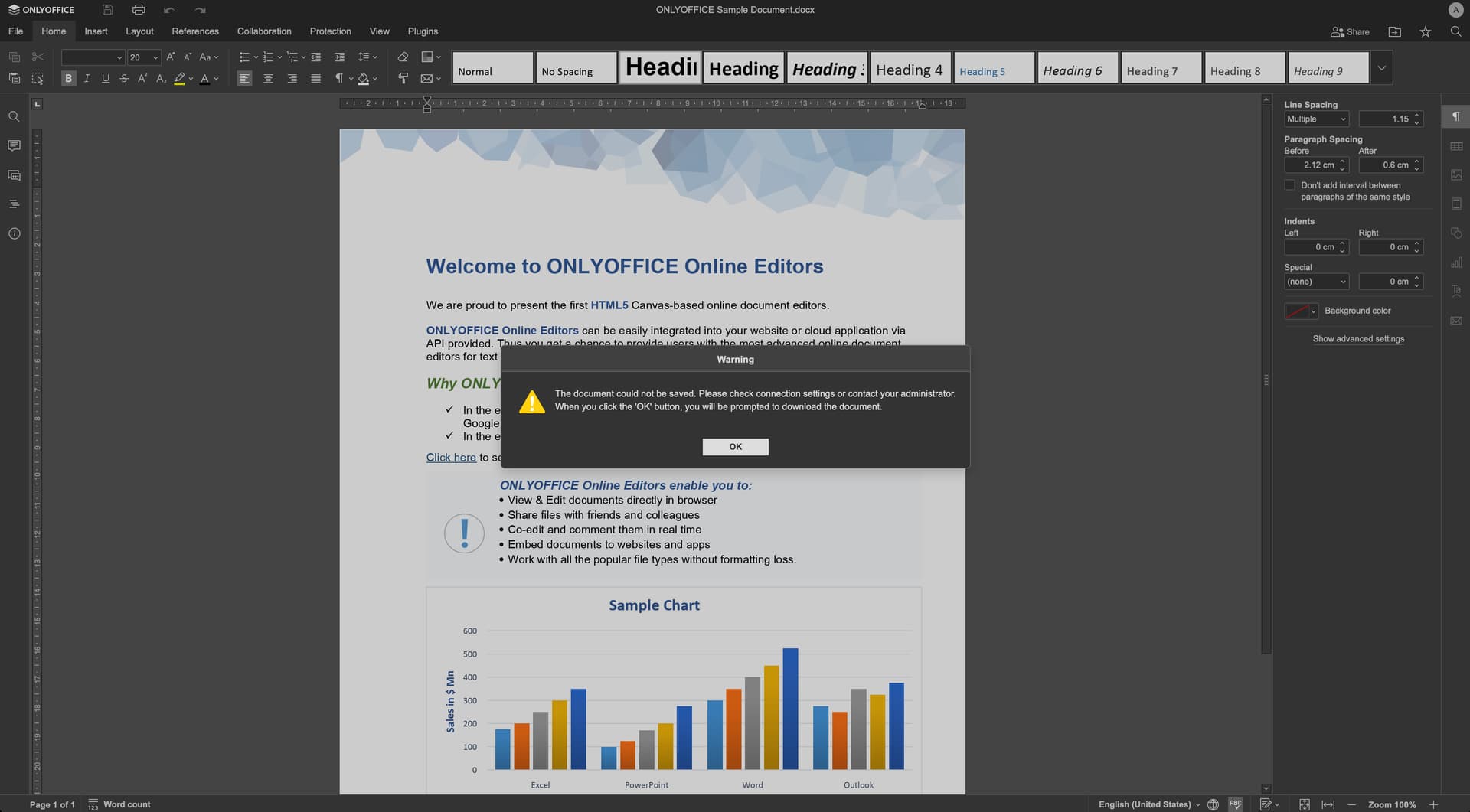This screenshot has height=812, width=1470.
Task: Open Header and footer settings icon
Action: (x=1456, y=204)
